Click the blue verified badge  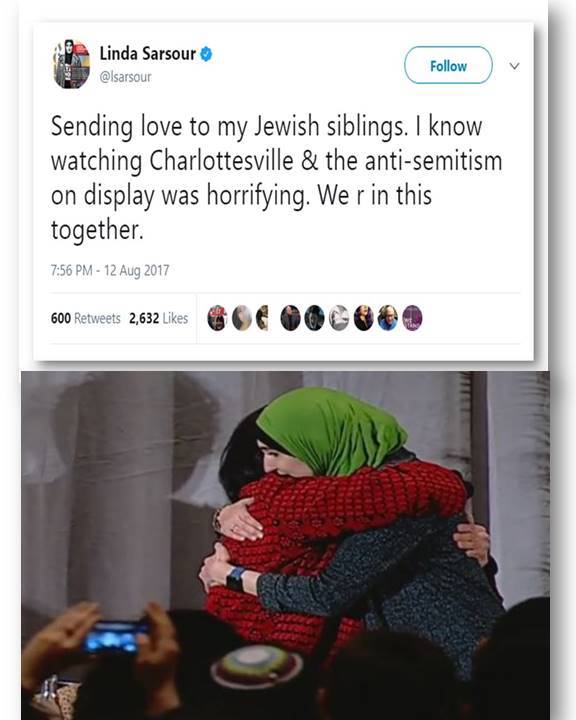point(206,54)
